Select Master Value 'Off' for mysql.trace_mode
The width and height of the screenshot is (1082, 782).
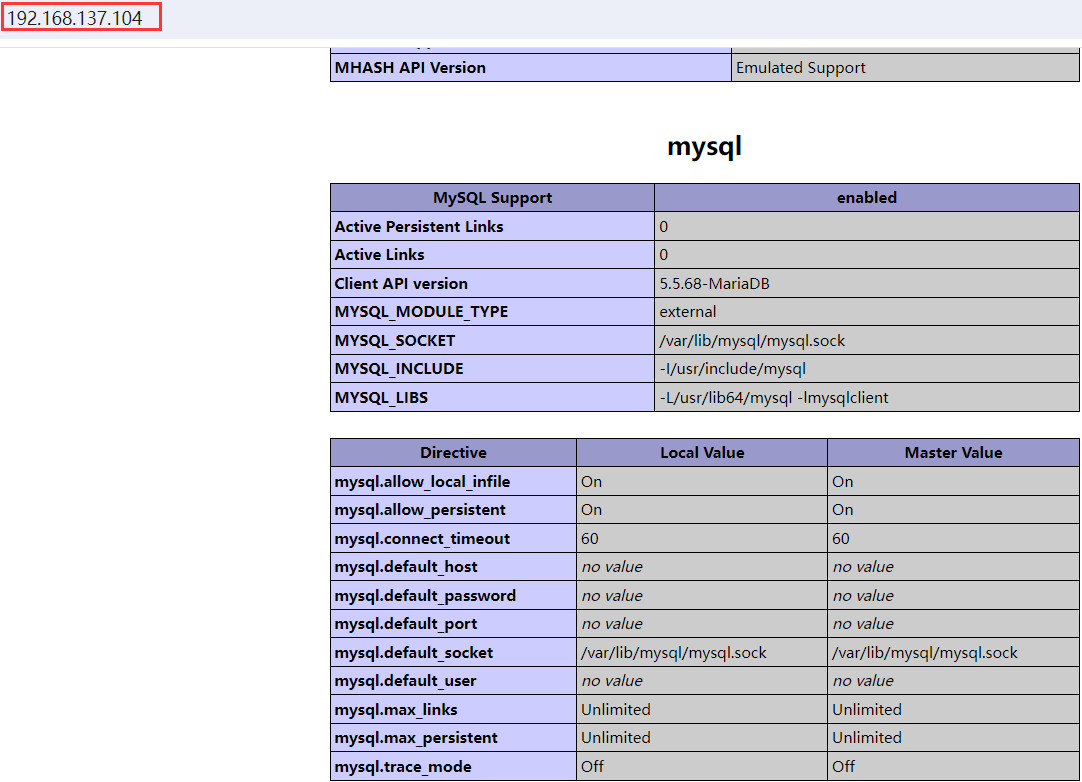coord(954,767)
